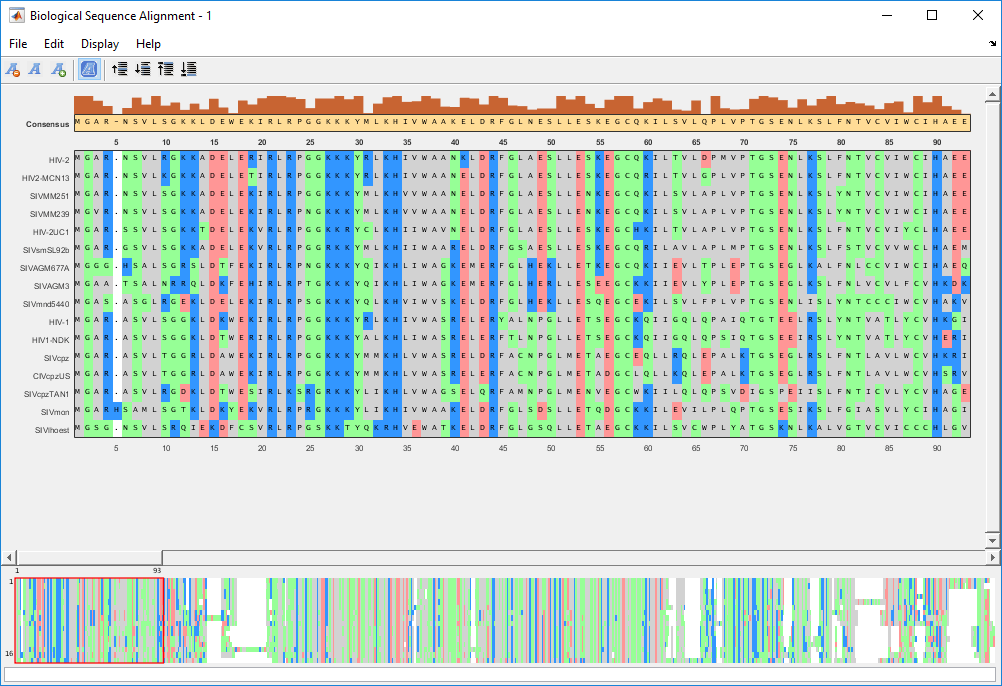Viewport: 1002px width, 686px height.
Task: Open the File menu
Action: (x=18, y=43)
